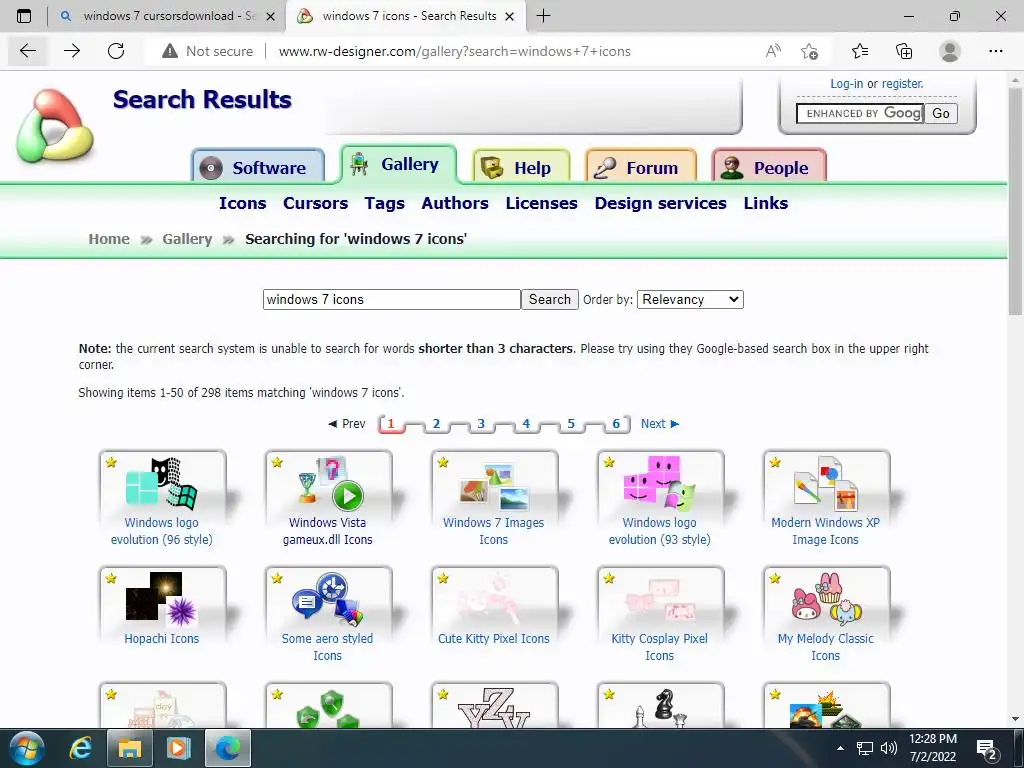Open Design services in the submenu
This screenshot has height=768, width=1024.
click(660, 203)
